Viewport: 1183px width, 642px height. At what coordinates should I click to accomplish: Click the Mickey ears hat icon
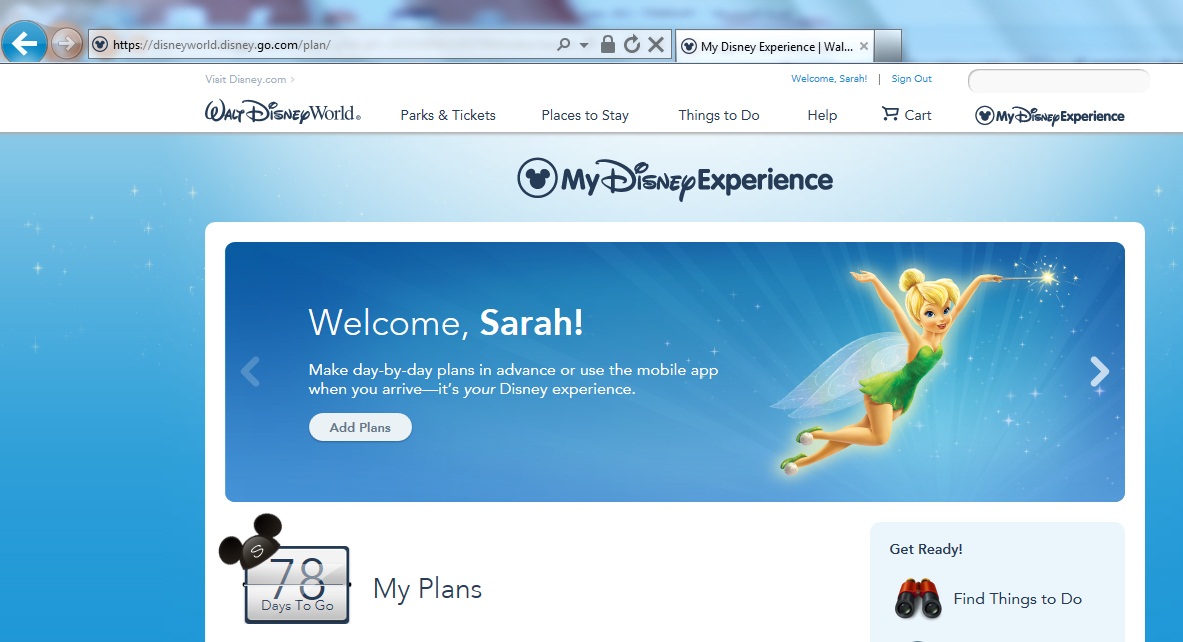[x=251, y=541]
